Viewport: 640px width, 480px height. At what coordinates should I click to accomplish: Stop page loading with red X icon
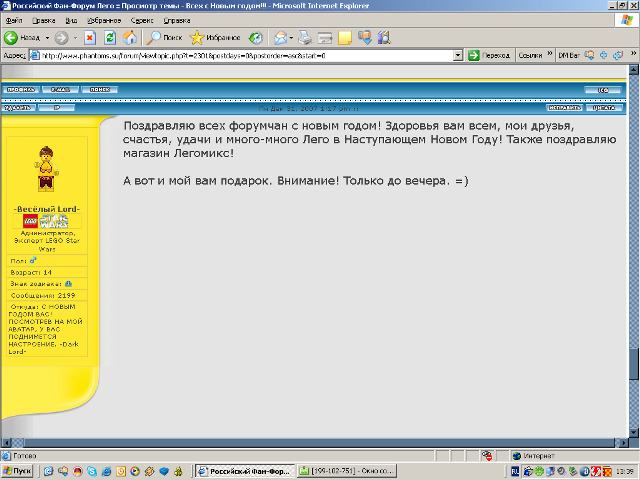(90, 38)
